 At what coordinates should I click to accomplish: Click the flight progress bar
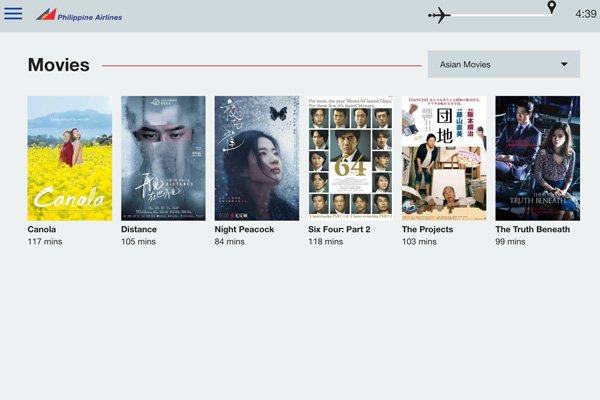[x=501, y=15]
